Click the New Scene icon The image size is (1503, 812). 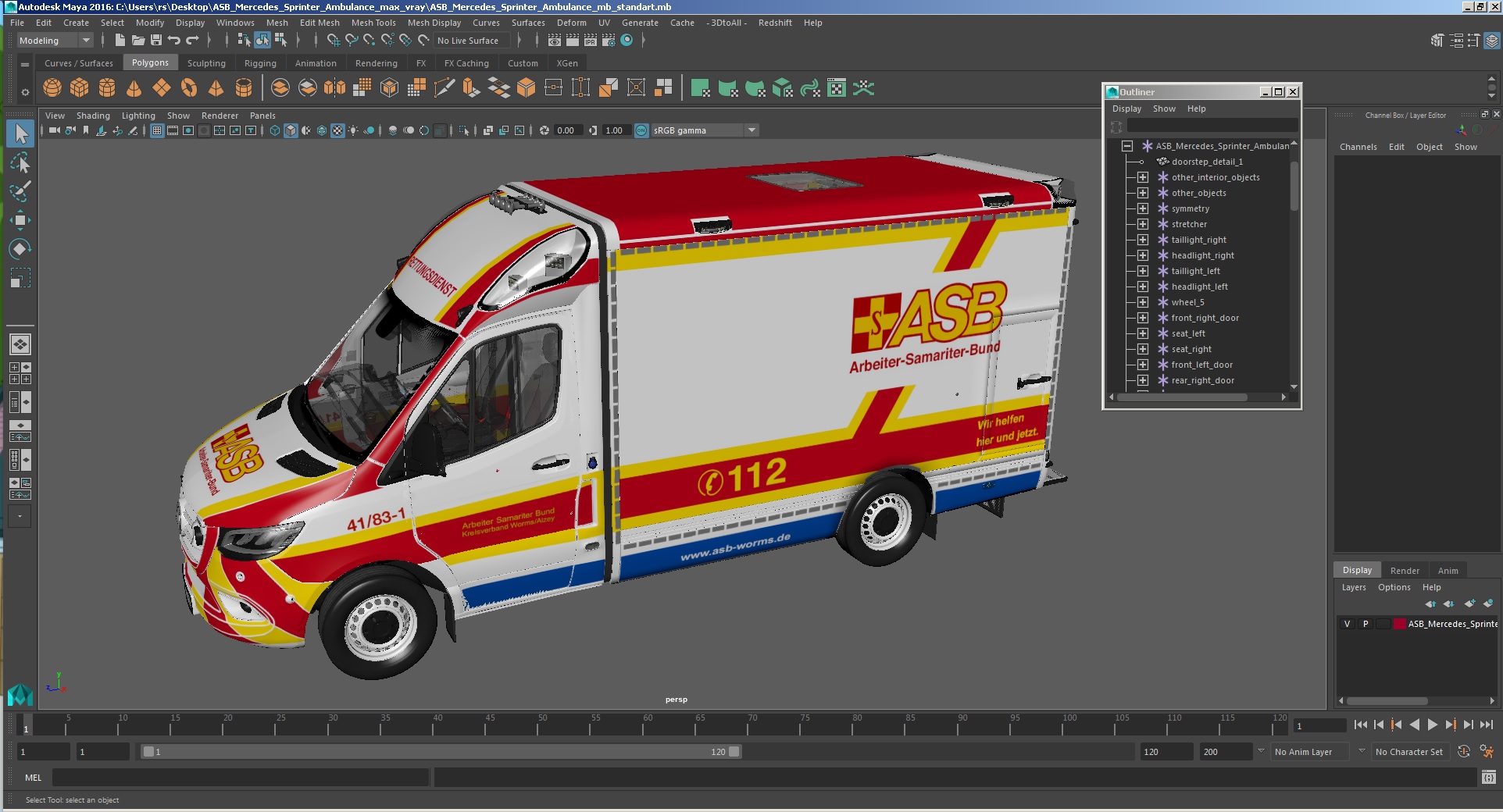click(120, 40)
